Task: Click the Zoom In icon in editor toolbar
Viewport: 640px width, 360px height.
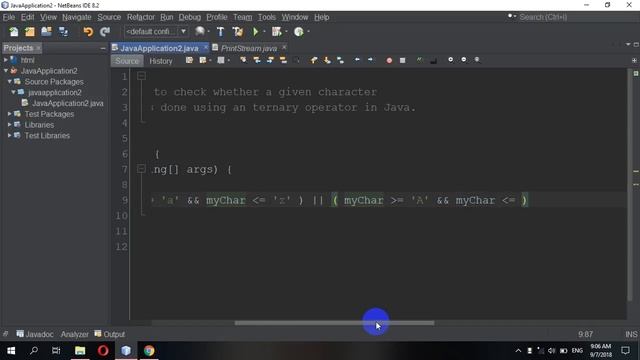Action: [x=450, y=60]
